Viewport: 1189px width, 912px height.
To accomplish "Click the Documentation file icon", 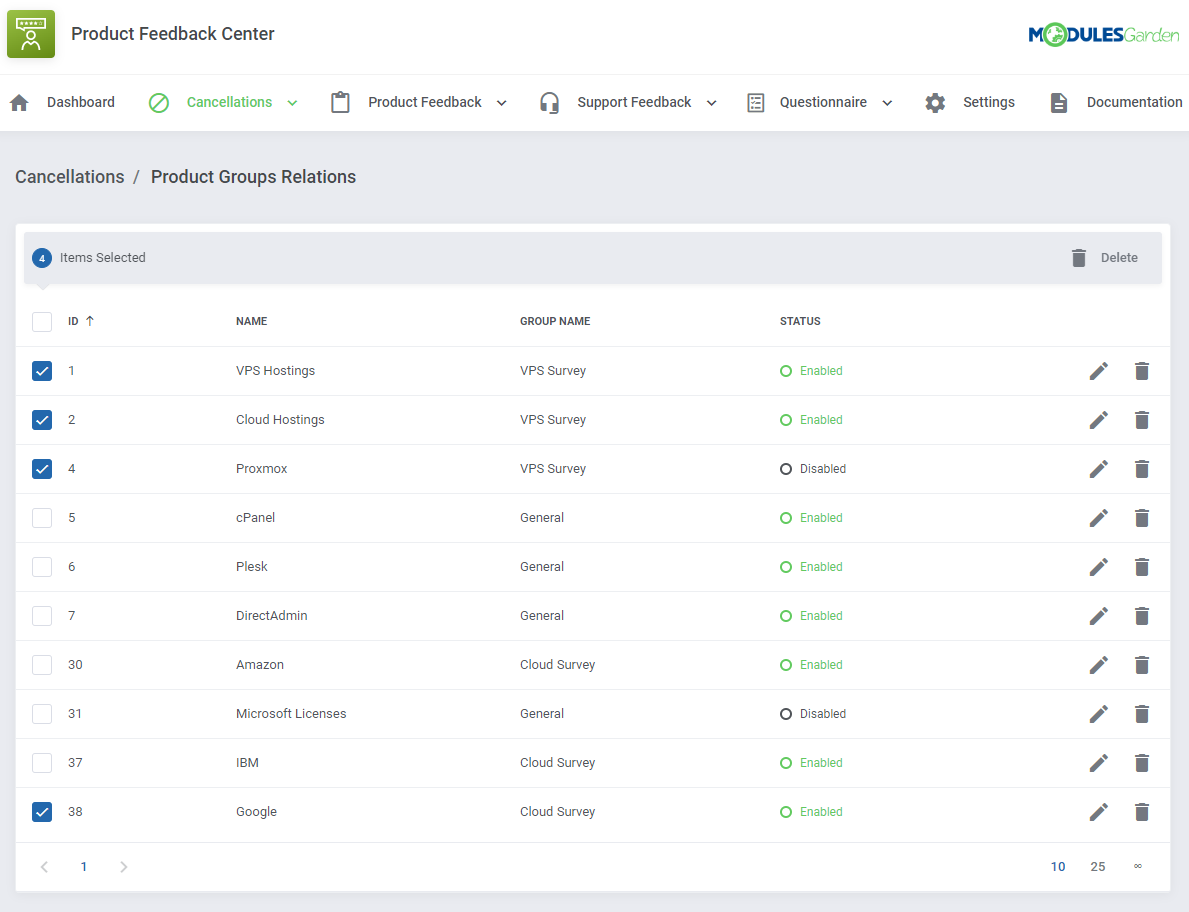I will tap(1059, 102).
